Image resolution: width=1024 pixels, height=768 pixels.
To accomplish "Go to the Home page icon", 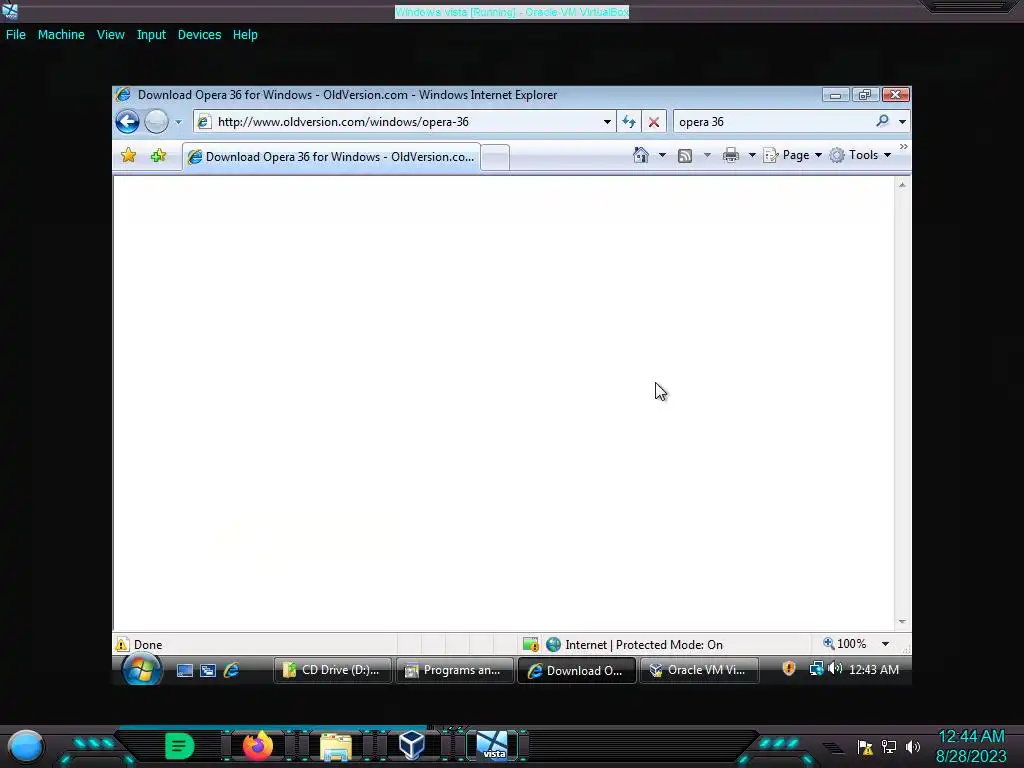I will [641, 155].
